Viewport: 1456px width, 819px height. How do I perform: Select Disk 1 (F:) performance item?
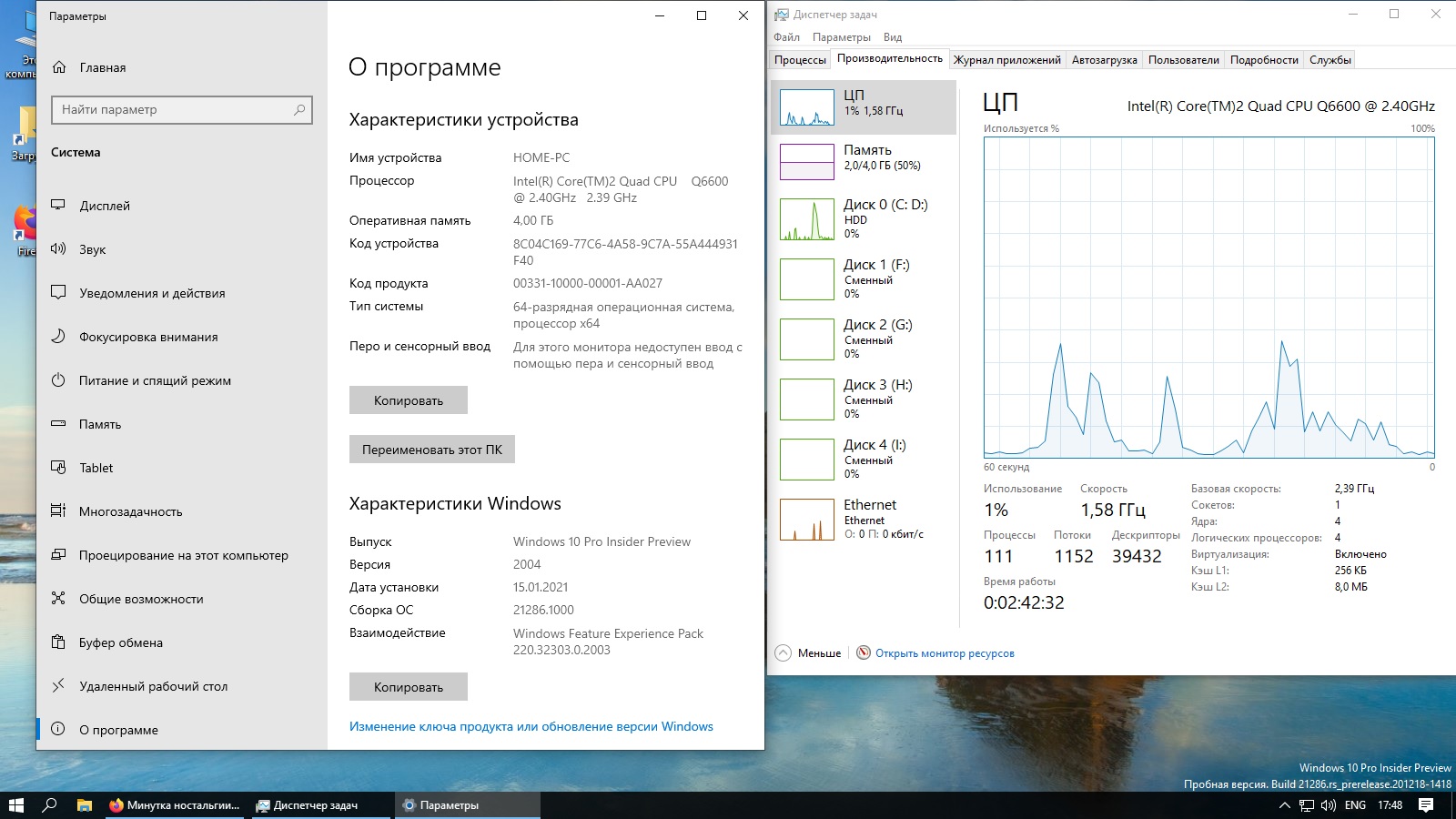[863, 279]
